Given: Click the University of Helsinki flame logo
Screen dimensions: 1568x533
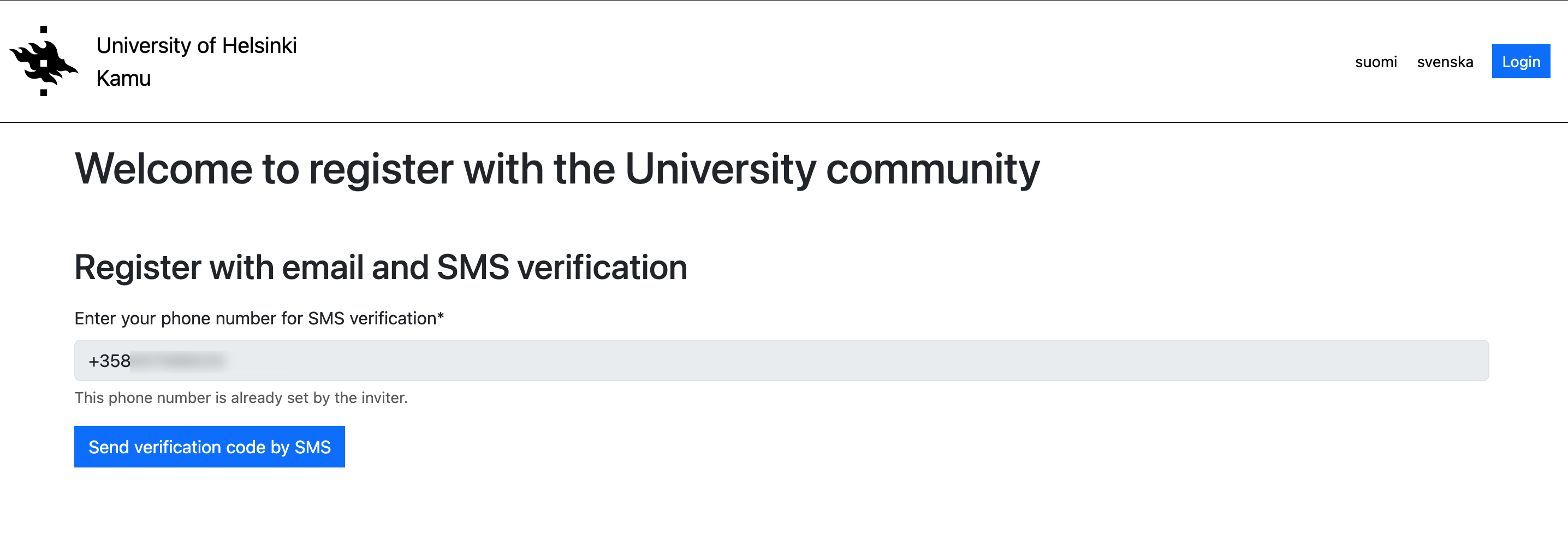Looking at the screenshot, I should 44,62.
